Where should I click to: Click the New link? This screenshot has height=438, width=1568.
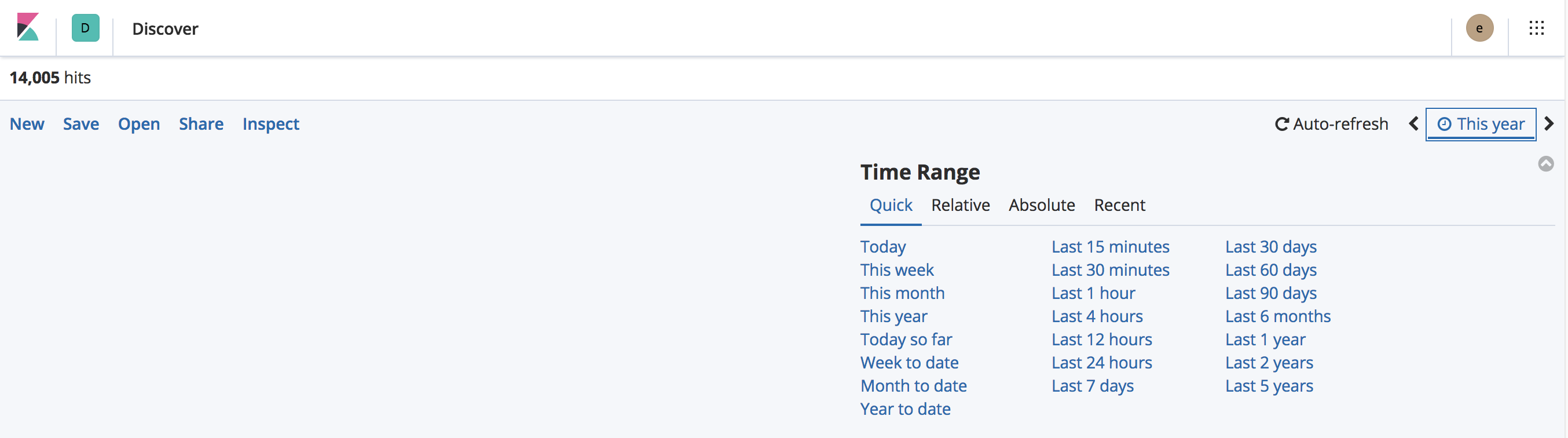27,123
